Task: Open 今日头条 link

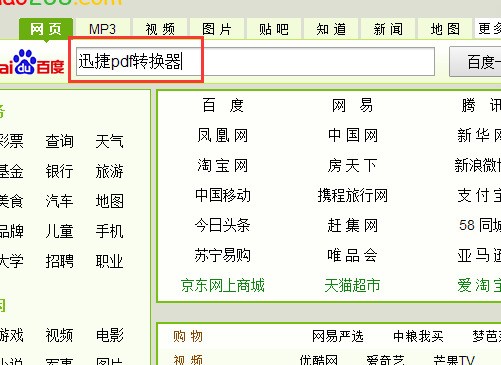Action: coord(223,225)
